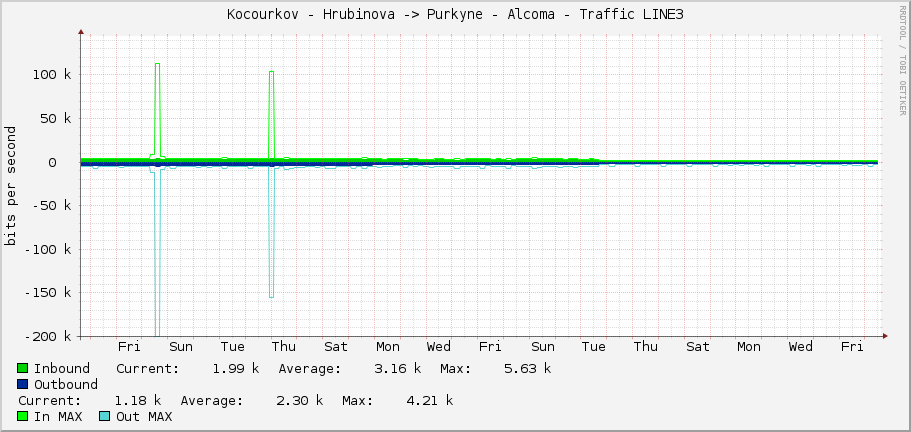The width and height of the screenshot is (911, 432).
Task: Click the green spike peaking just above 100 k
Action: point(271,72)
